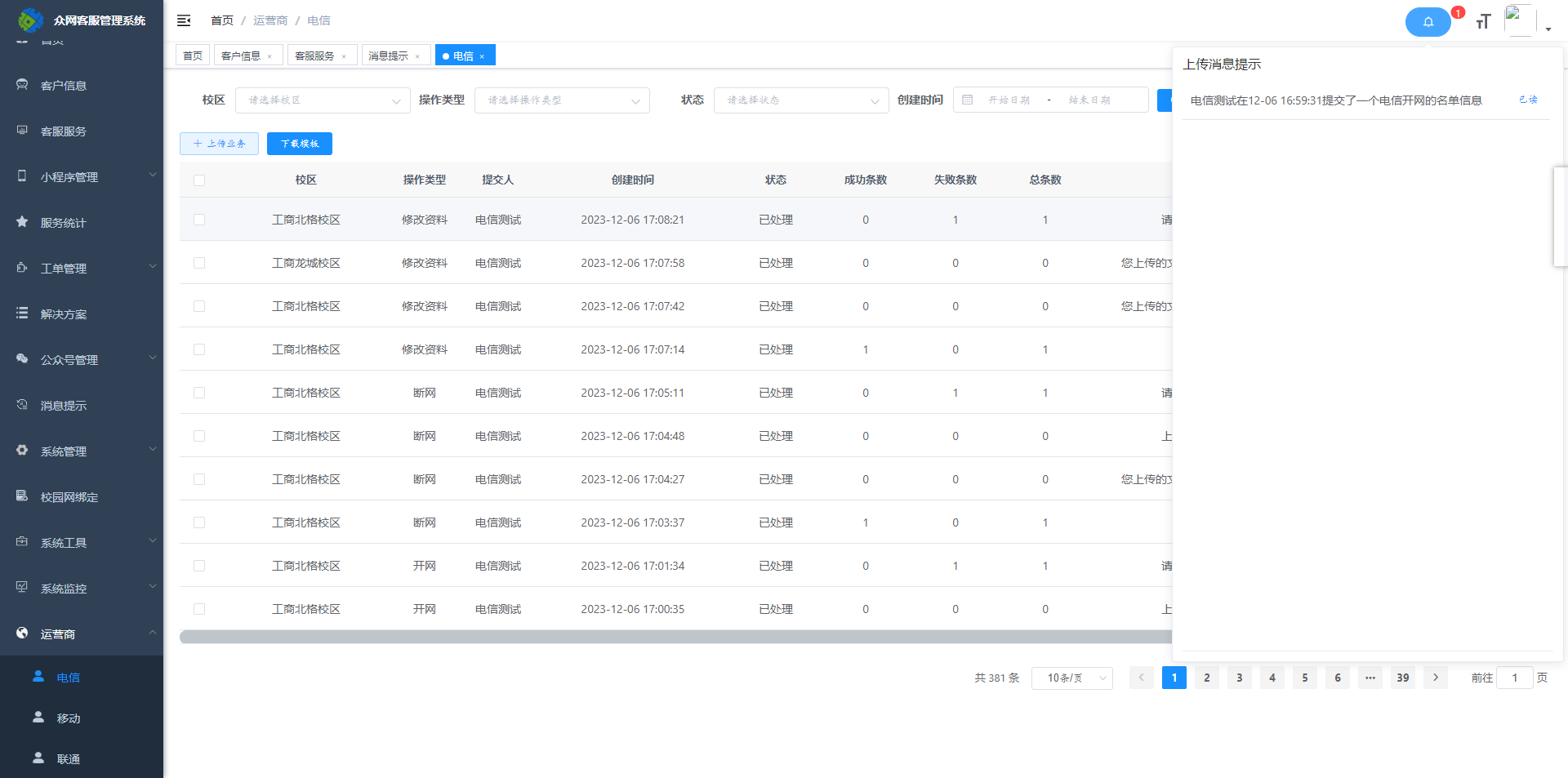Go to last page 39
Viewport: 1568px width, 778px height.
click(x=1403, y=678)
